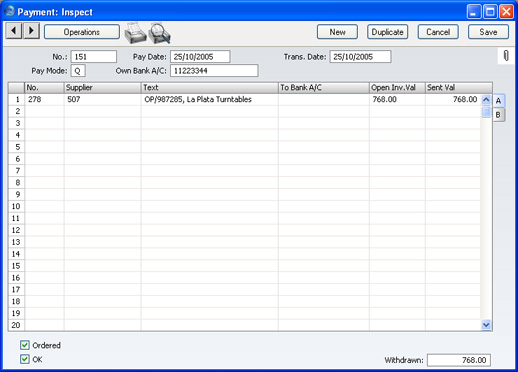518x372 pixels.
Task: Switch to flip A of the grid
Action: (499, 101)
